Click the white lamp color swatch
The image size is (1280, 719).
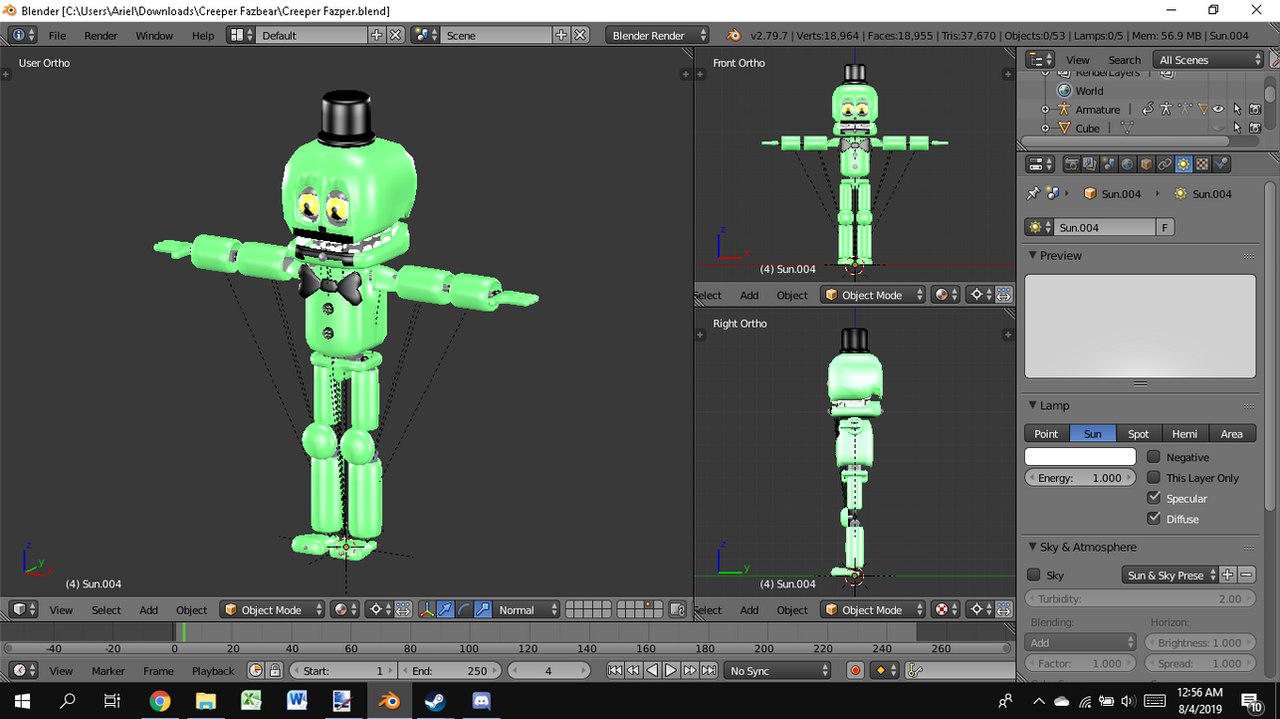coord(1080,456)
